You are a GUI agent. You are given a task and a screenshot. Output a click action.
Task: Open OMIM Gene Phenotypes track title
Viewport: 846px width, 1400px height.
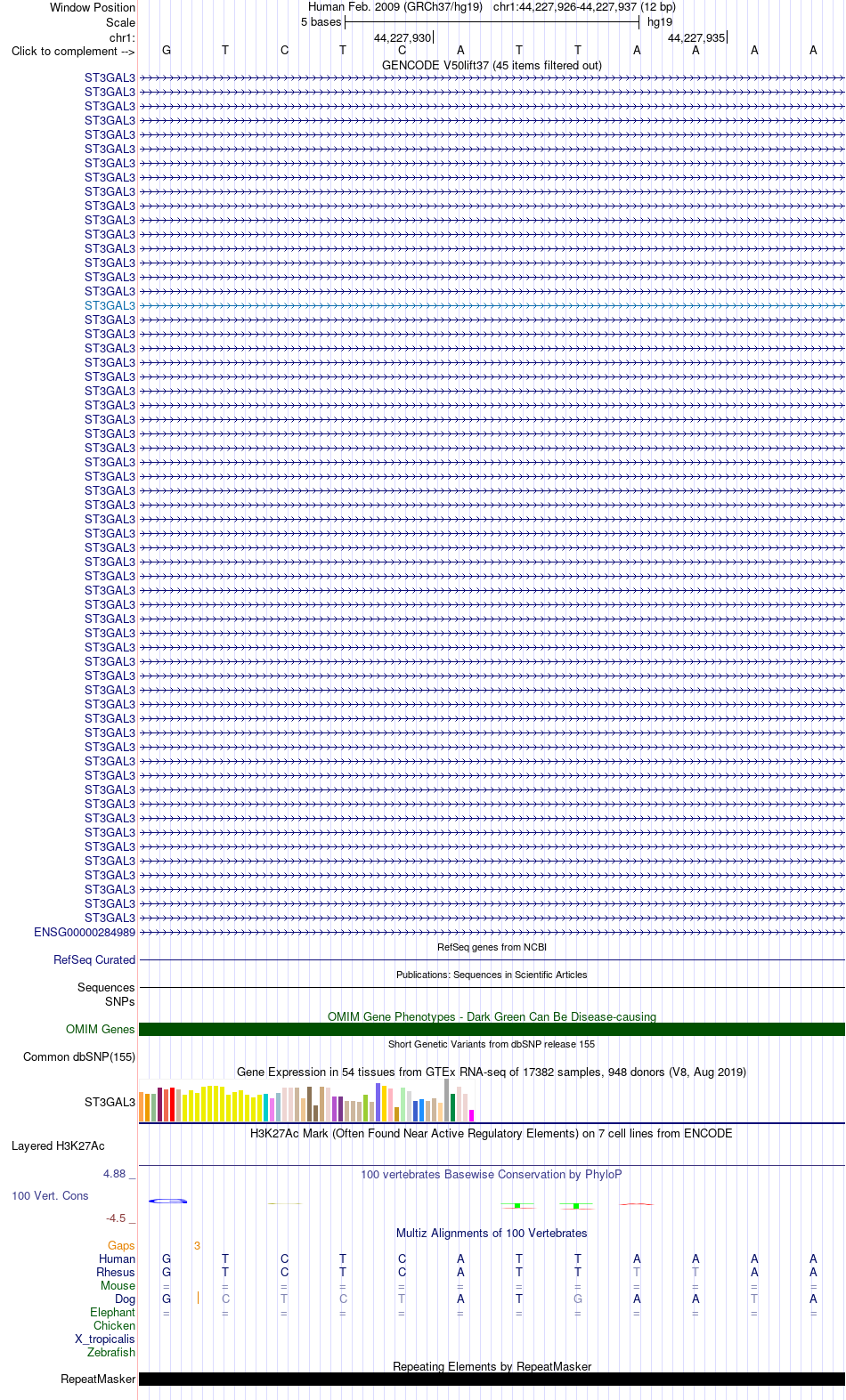tap(492, 1016)
